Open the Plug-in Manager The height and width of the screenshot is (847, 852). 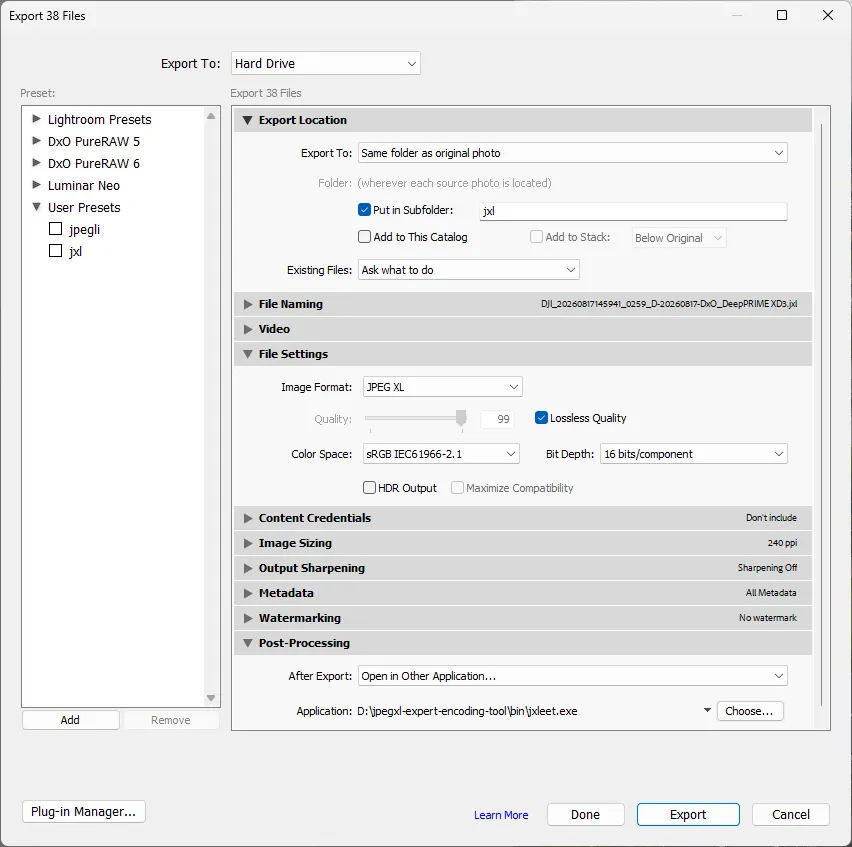point(84,811)
